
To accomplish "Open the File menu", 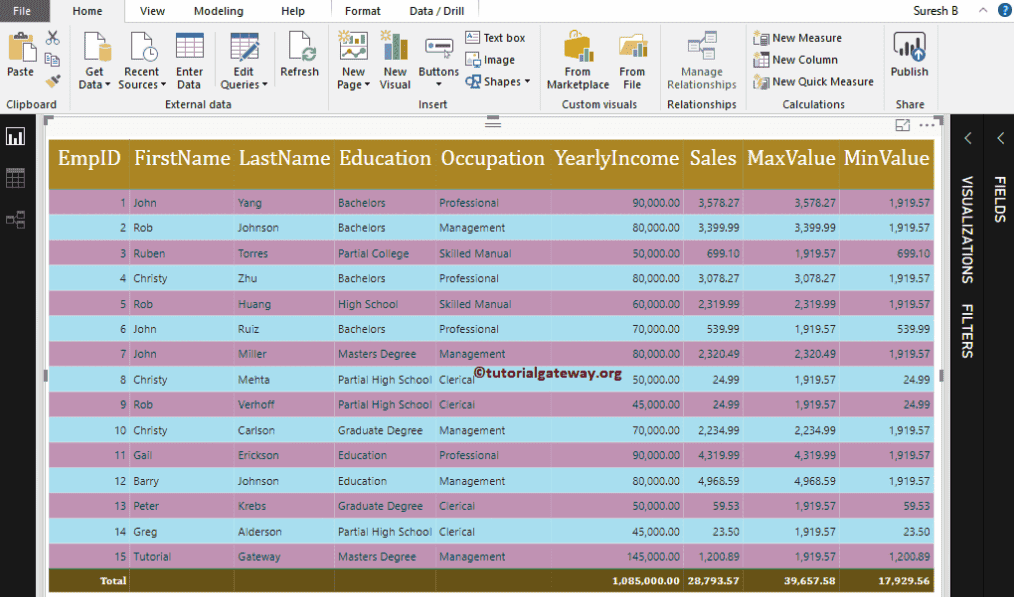I will pyautogui.click(x=22, y=11).
